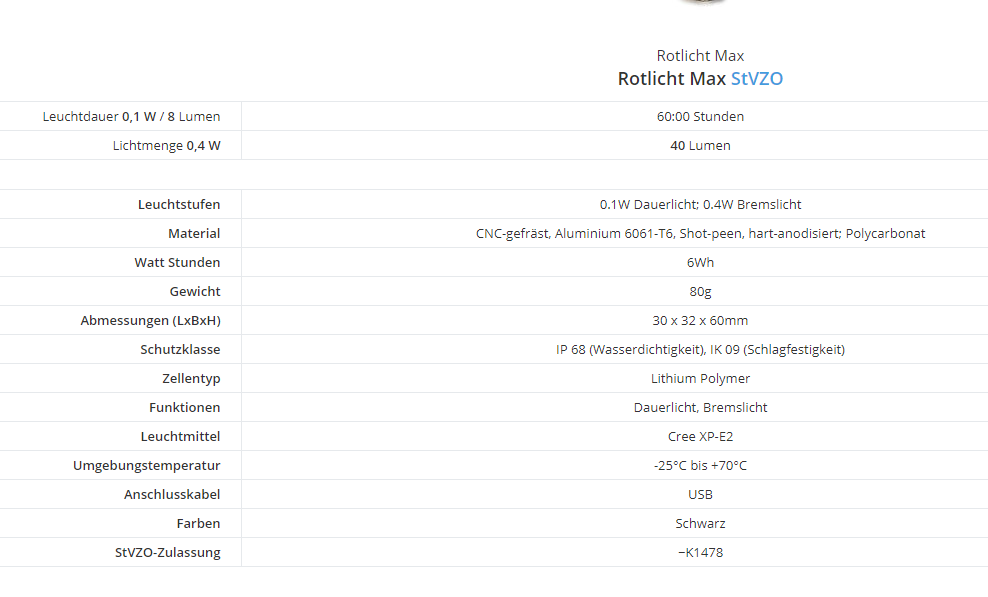Click the 'Gewicht' row label
This screenshot has width=988, height=597.
click(x=195, y=292)
